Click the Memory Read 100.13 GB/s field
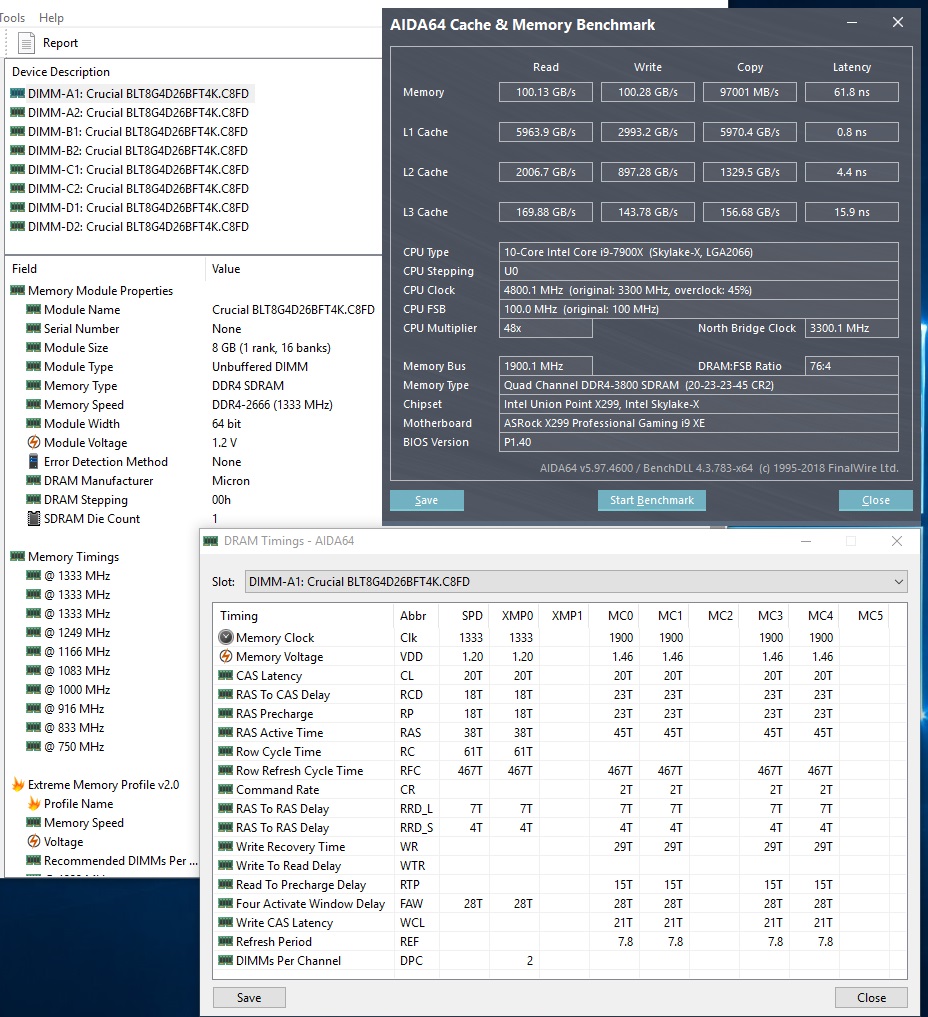The image size is (928, 1017). point(546,92)
